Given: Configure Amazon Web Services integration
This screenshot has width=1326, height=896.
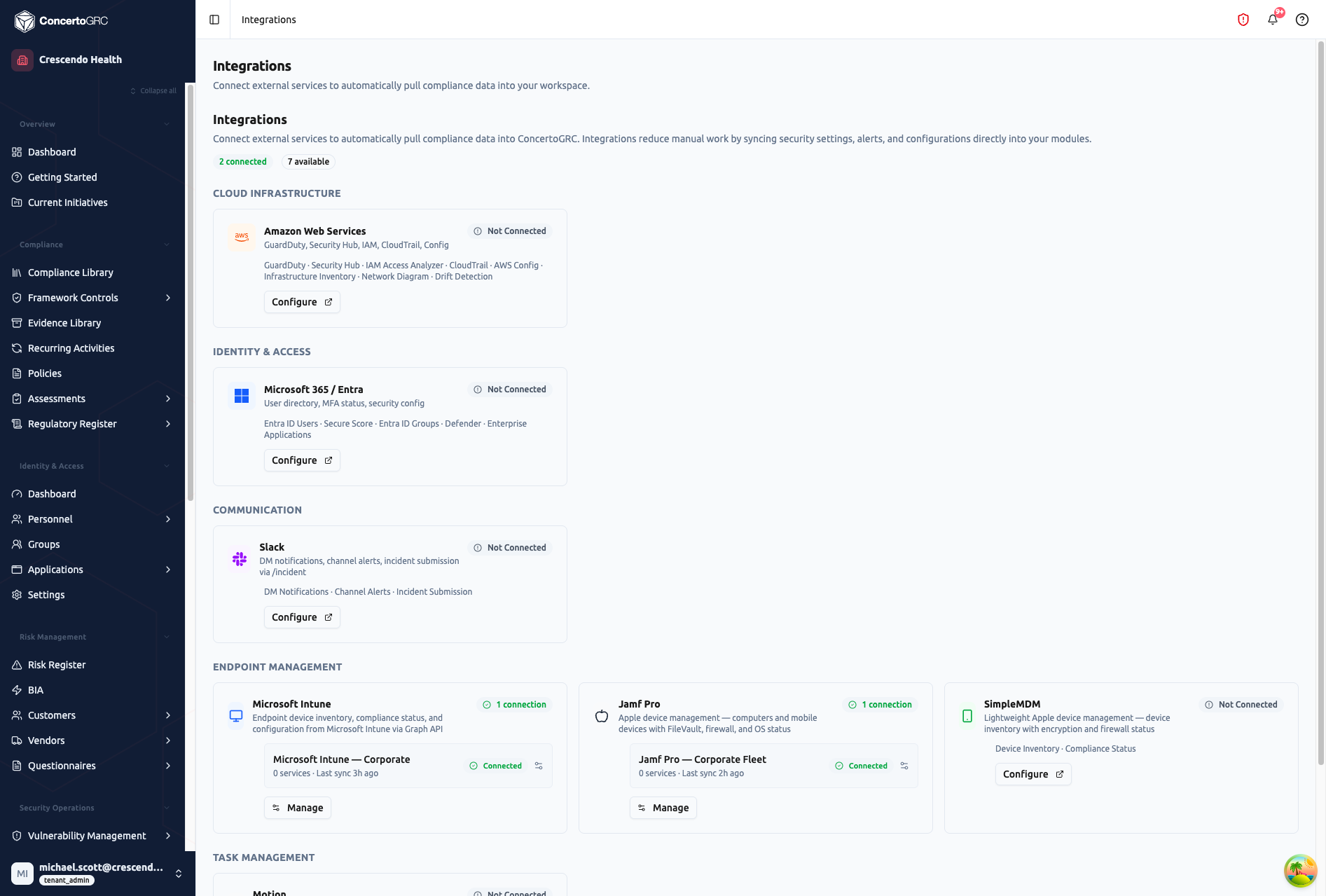Looking at the screenshot, I should coord(302,302).
